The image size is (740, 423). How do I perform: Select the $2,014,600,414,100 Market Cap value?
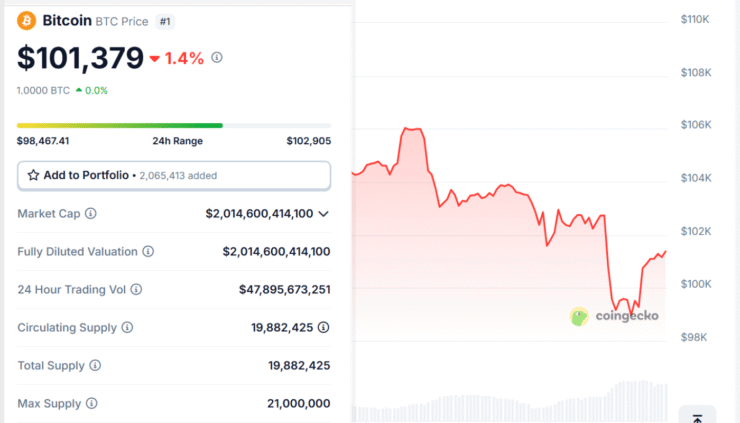pos(259,214)
